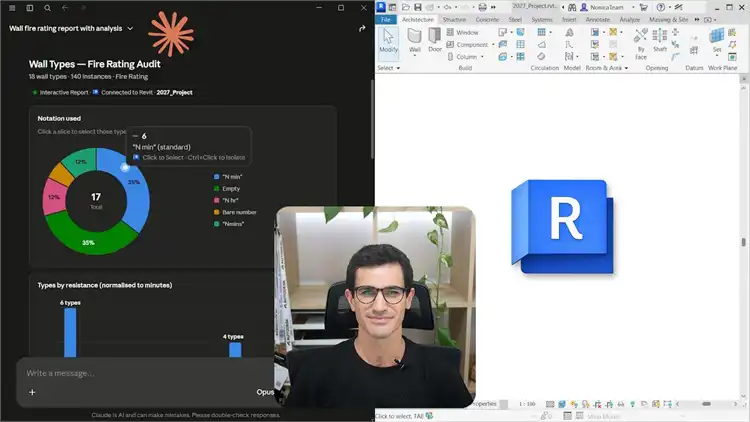
Task: Save the project with the Save icon
Action: (x=418, y=7)
